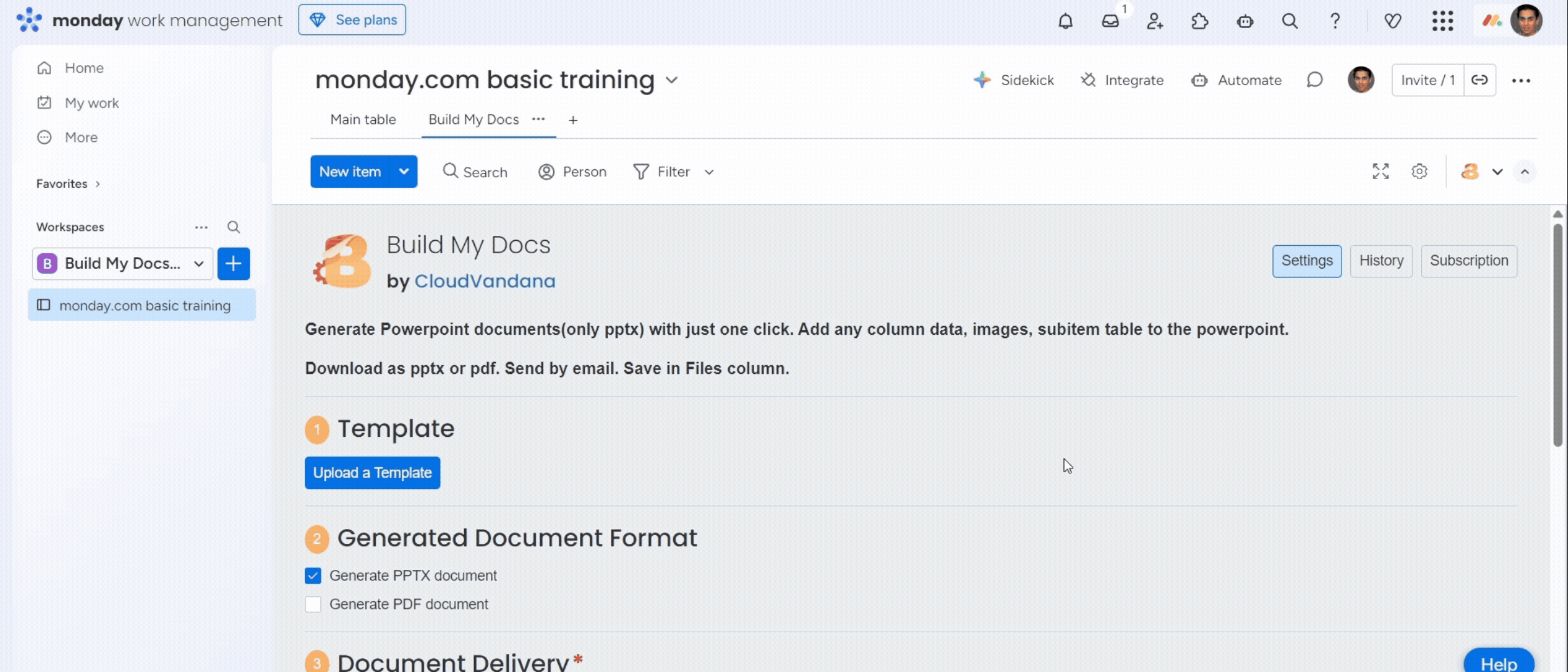Click the invite members icon
Screen dimensions: 1568x672
click(x=1155, y=21)
